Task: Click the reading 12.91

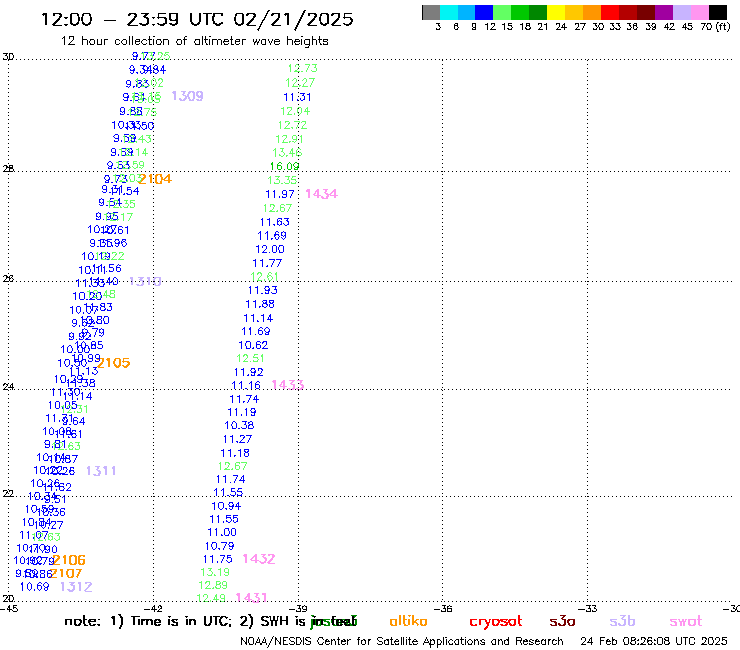Action: click(289, 139)
